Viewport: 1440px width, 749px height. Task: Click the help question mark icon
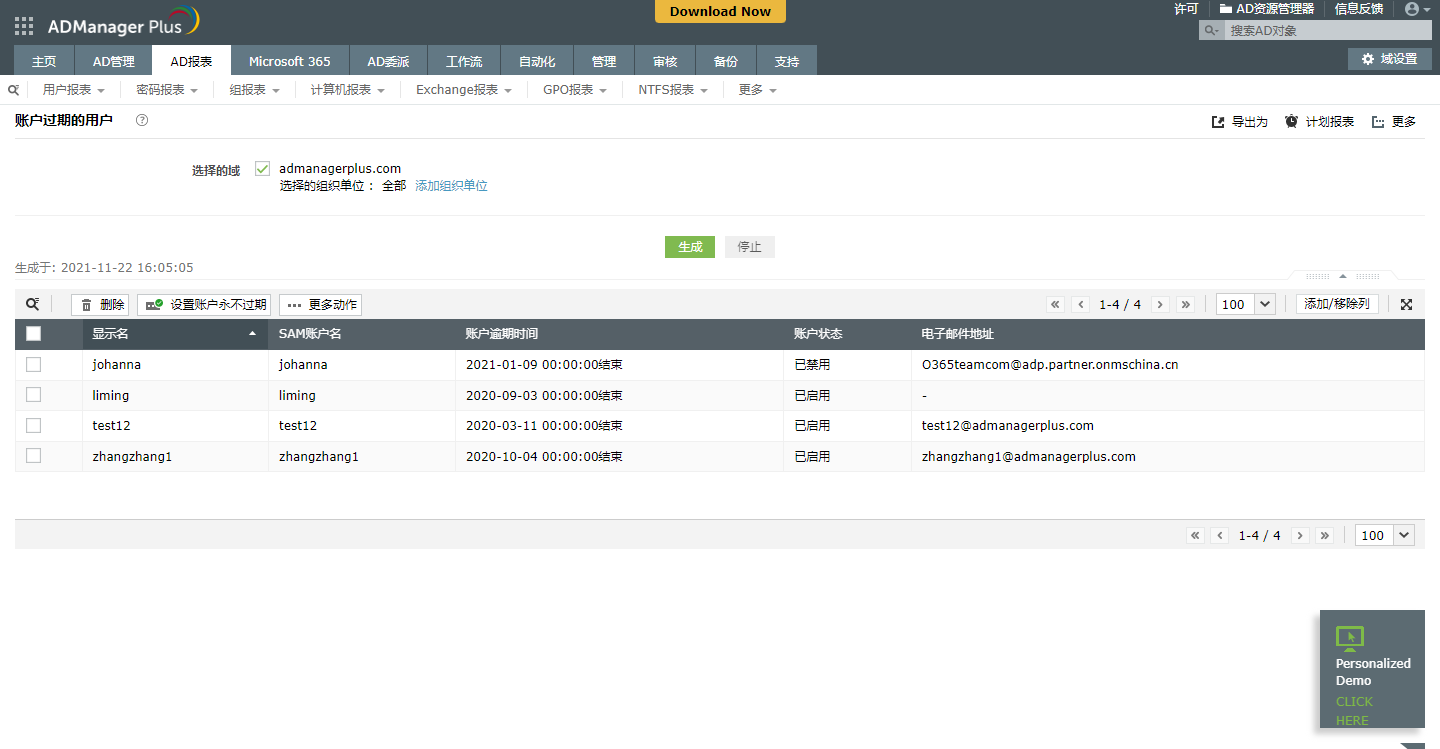(x=142, y=120)
